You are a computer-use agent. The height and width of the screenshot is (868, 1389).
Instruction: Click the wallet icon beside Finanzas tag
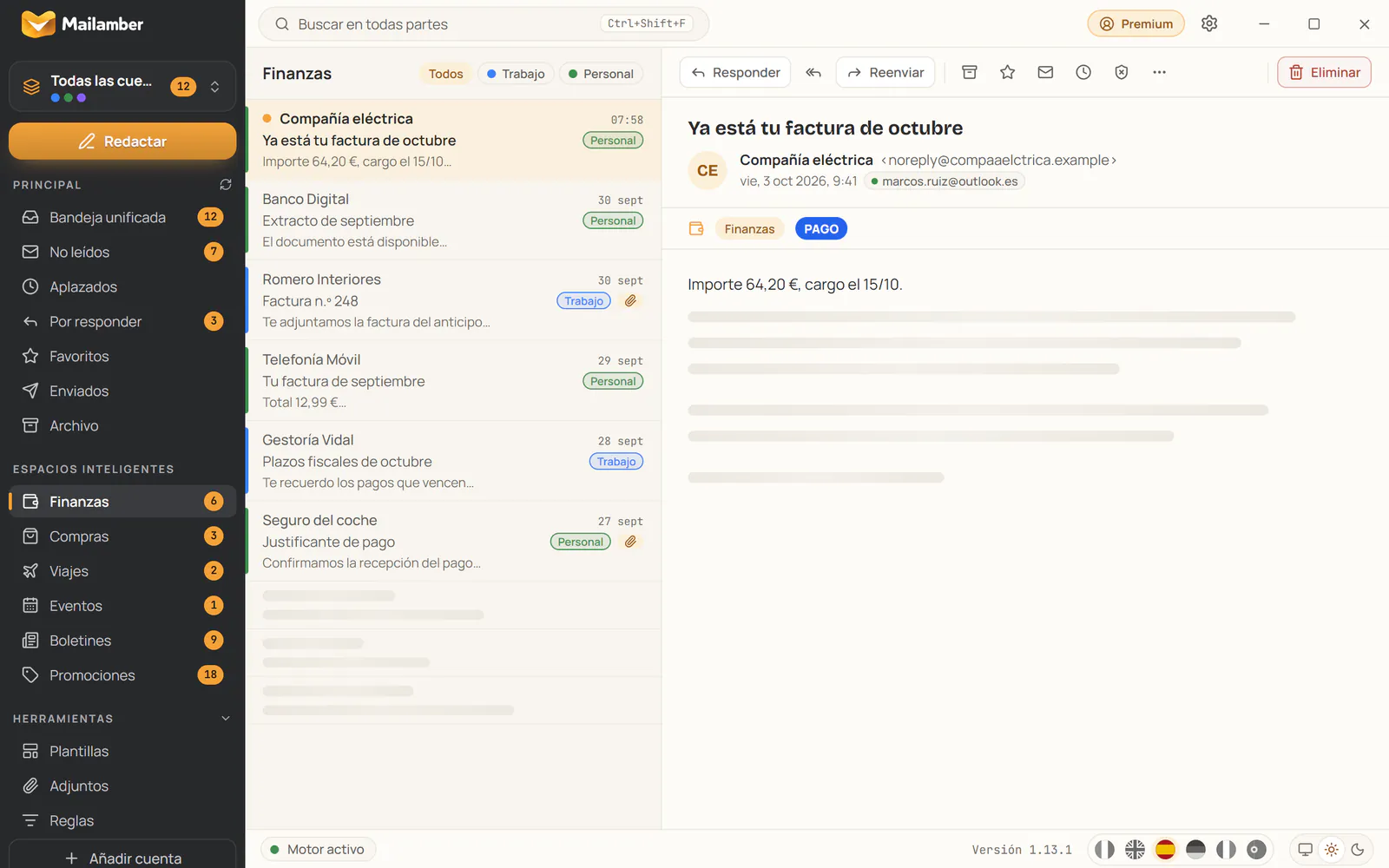coord(696,228)
